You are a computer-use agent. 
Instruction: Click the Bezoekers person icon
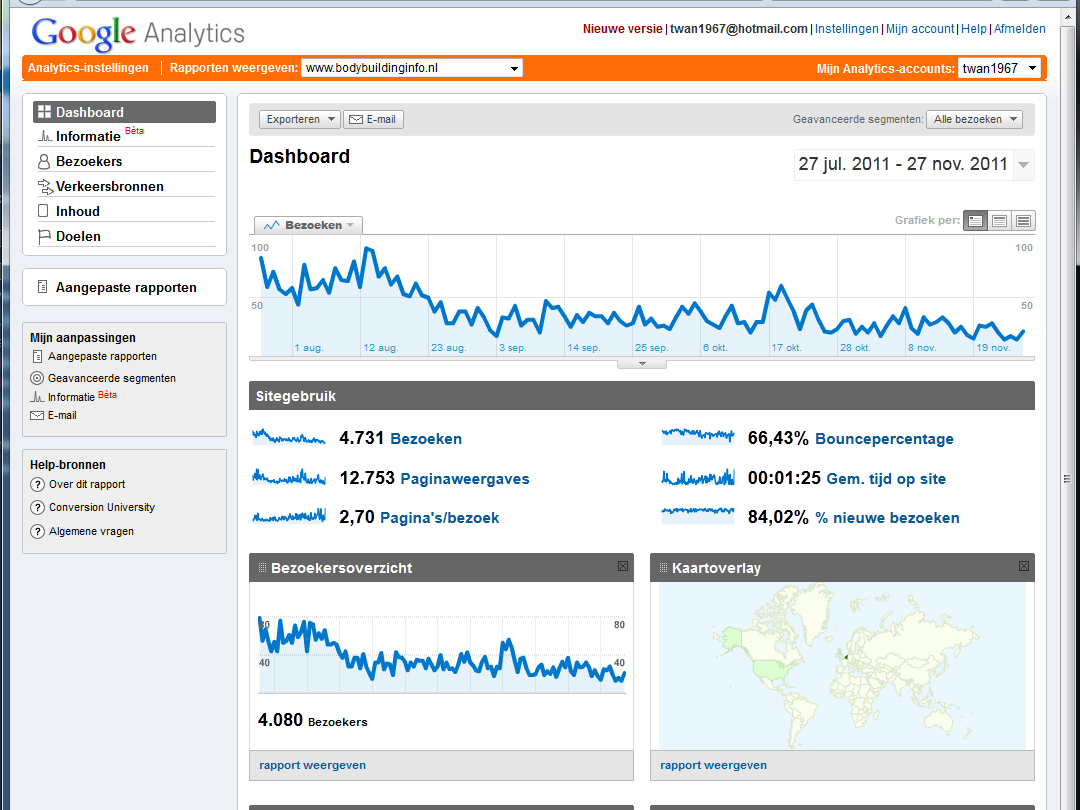pos(43,161)
